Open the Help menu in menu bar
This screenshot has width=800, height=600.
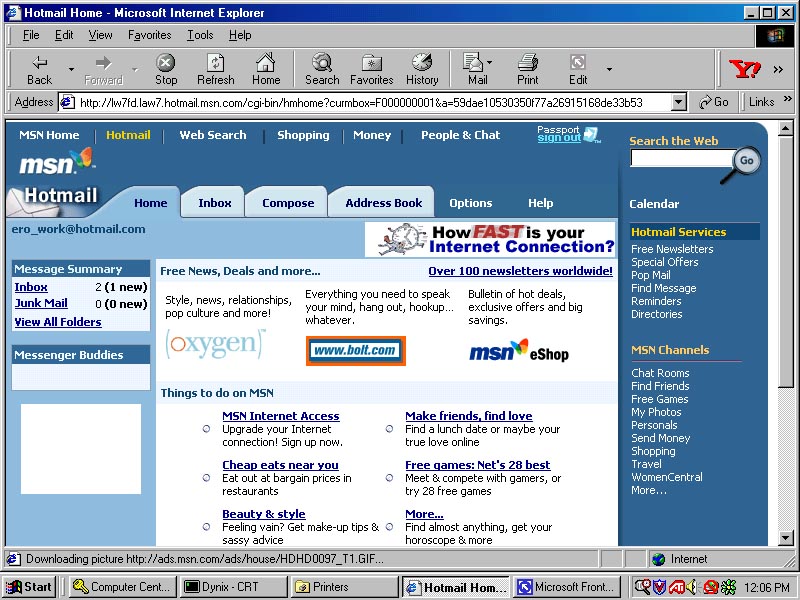[x=240, y=35]
